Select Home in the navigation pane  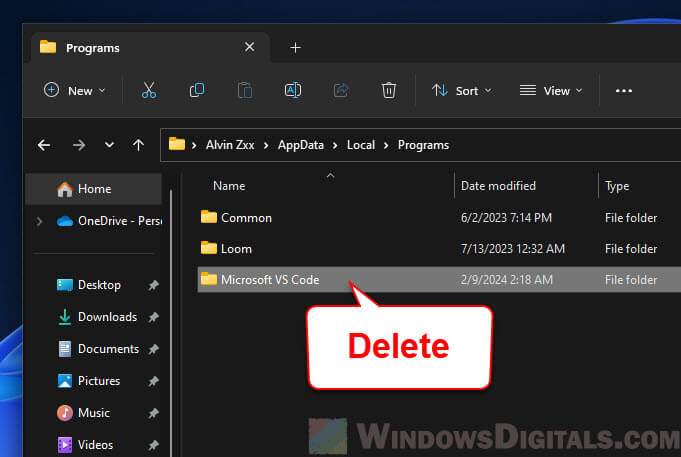(93, 189)
